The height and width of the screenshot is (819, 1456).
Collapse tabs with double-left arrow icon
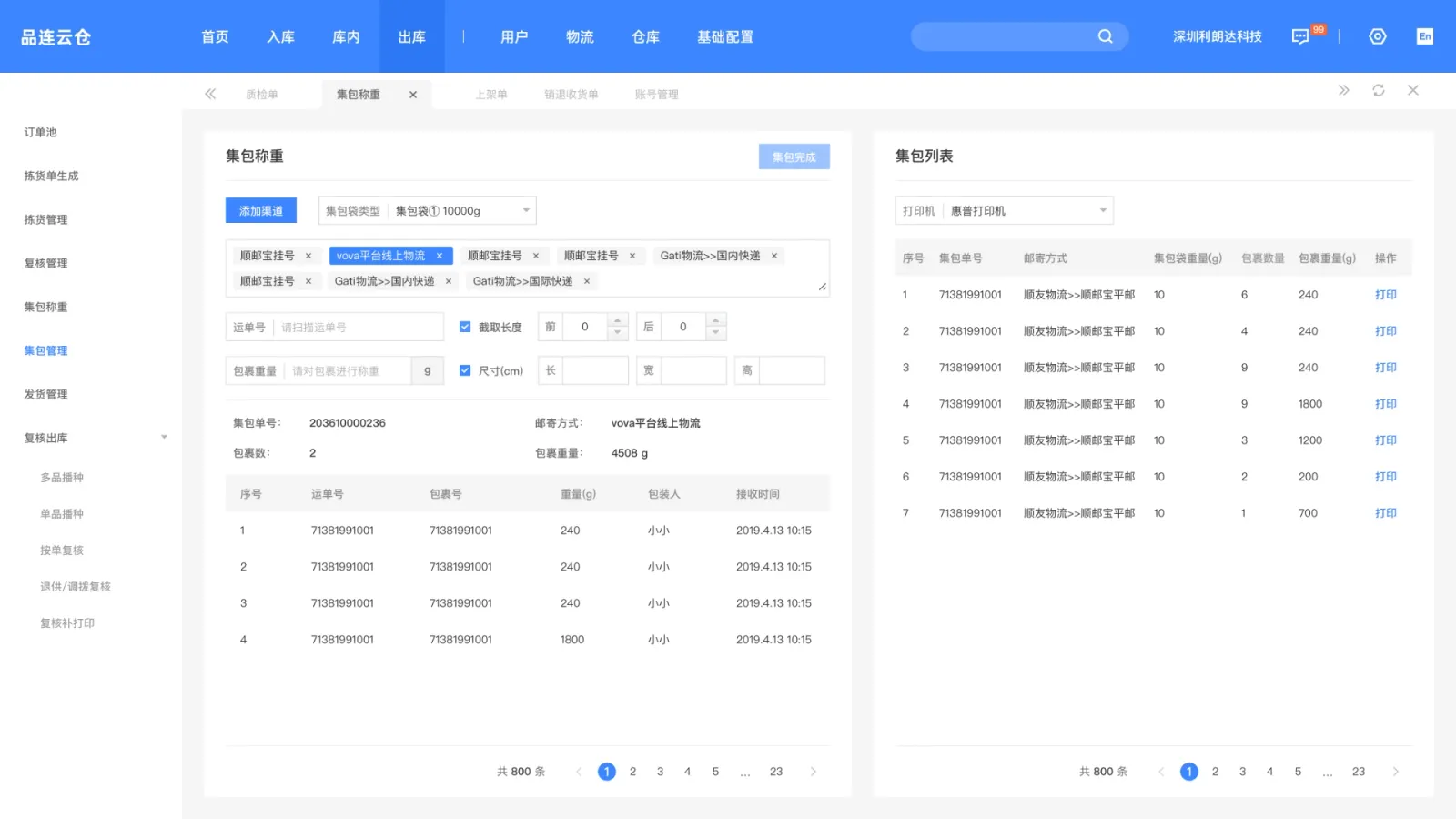point(210,94)
